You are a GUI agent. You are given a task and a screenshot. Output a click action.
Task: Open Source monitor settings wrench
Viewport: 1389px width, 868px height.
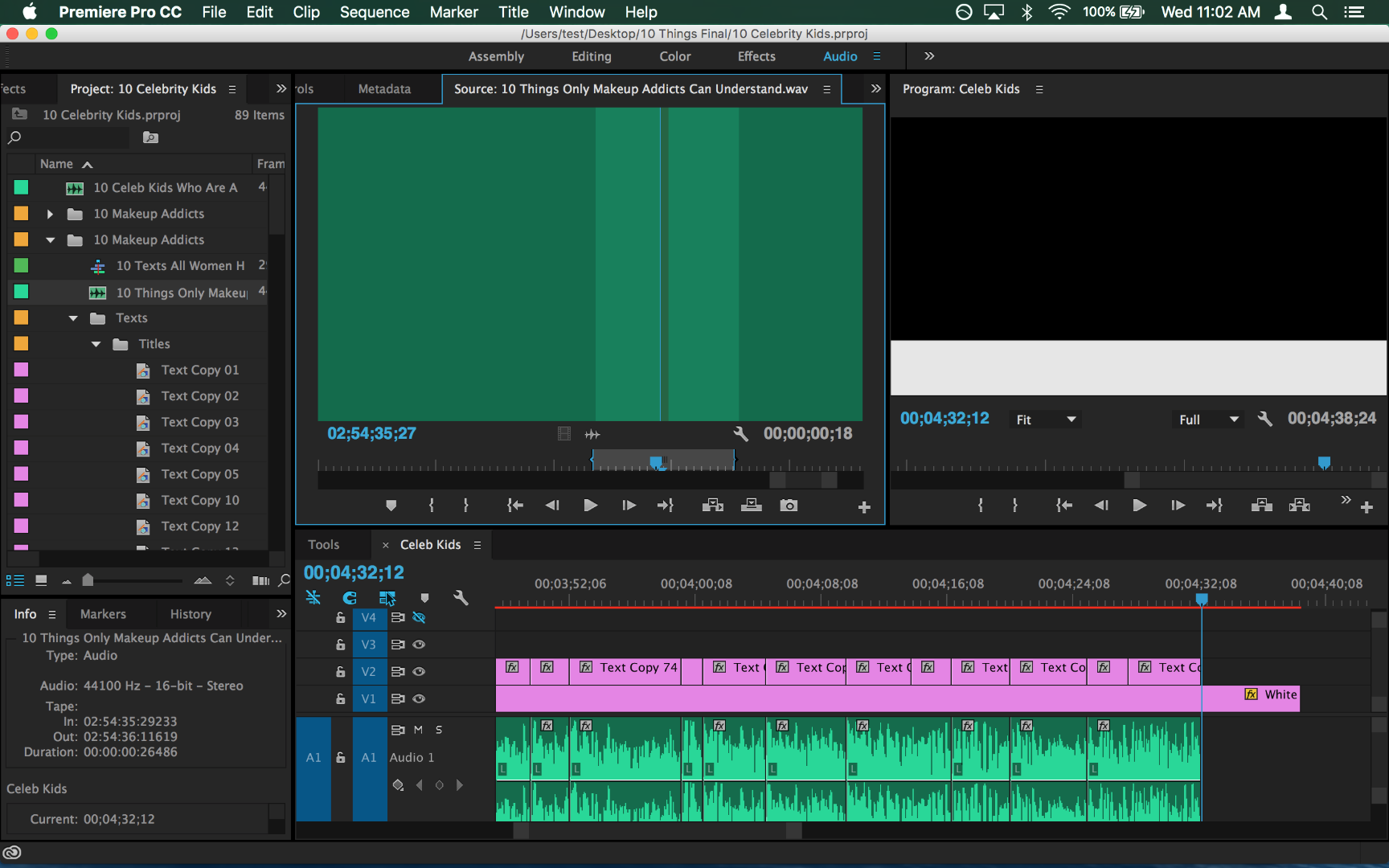pos(740,434)
